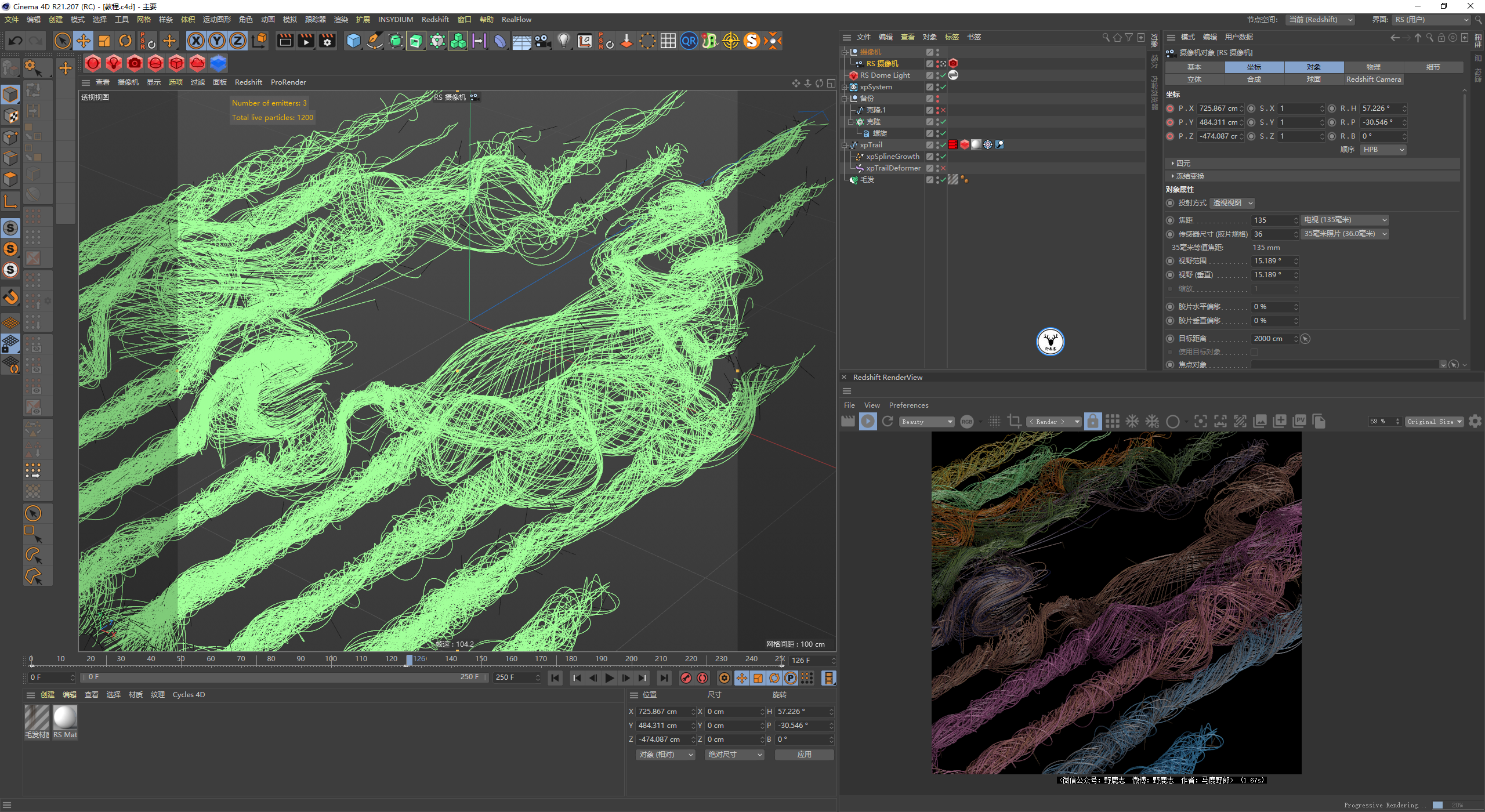Expand the 冻结变换 section
Viewport: 1485px width, 812px height.
1190,176
